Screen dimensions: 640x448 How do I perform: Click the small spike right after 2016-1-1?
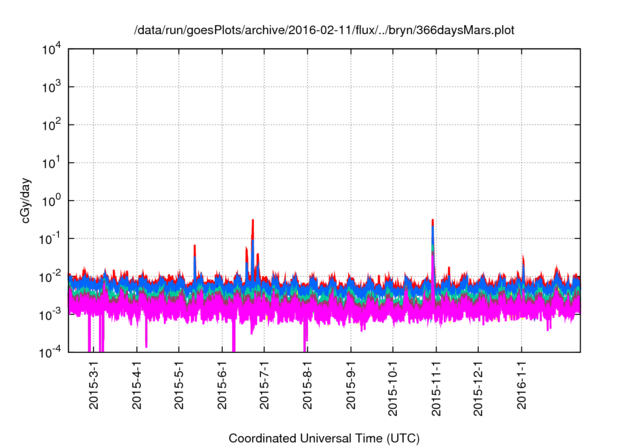click(523, 265)
